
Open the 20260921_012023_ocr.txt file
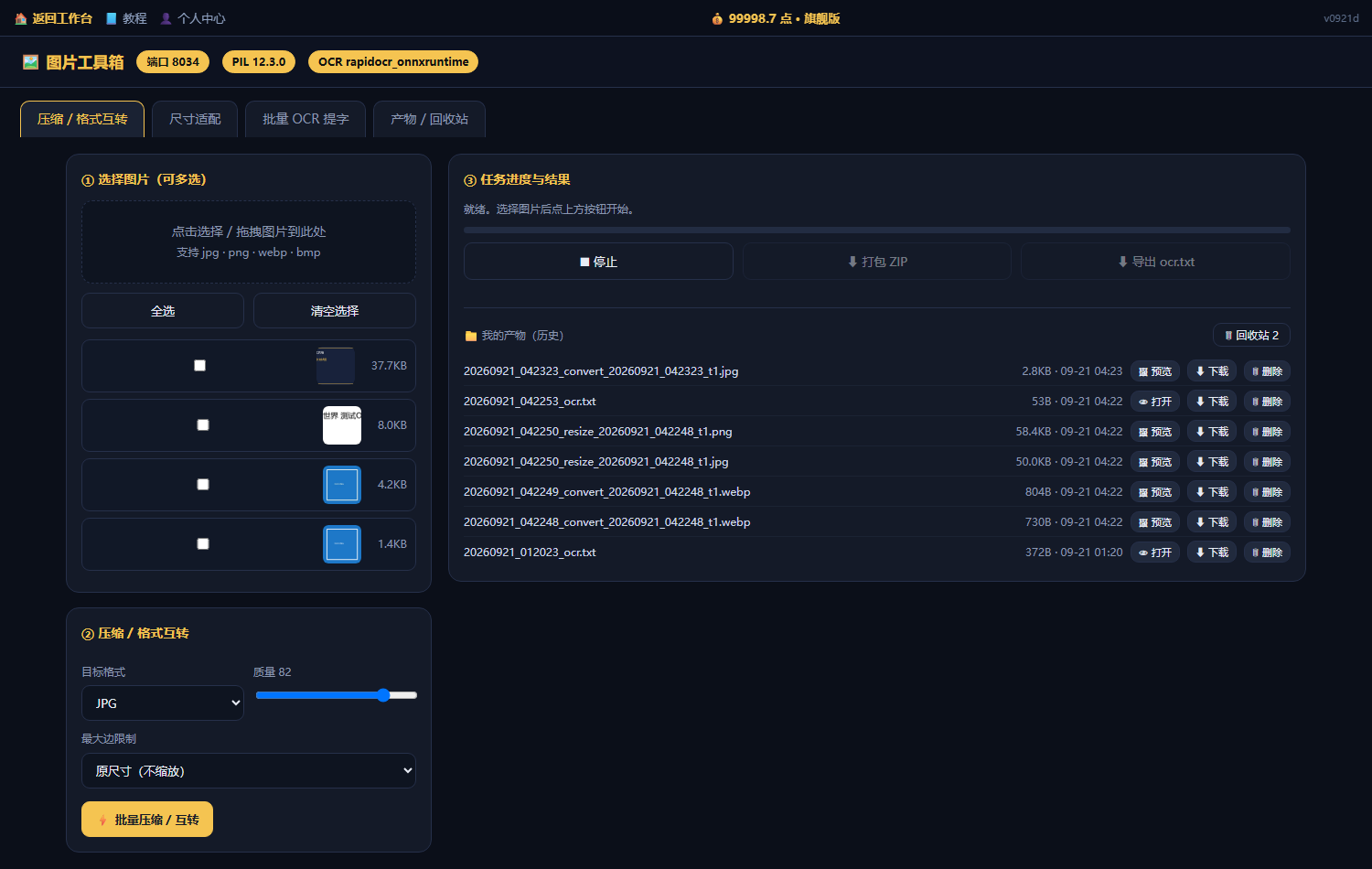(x=1154, y=553)
